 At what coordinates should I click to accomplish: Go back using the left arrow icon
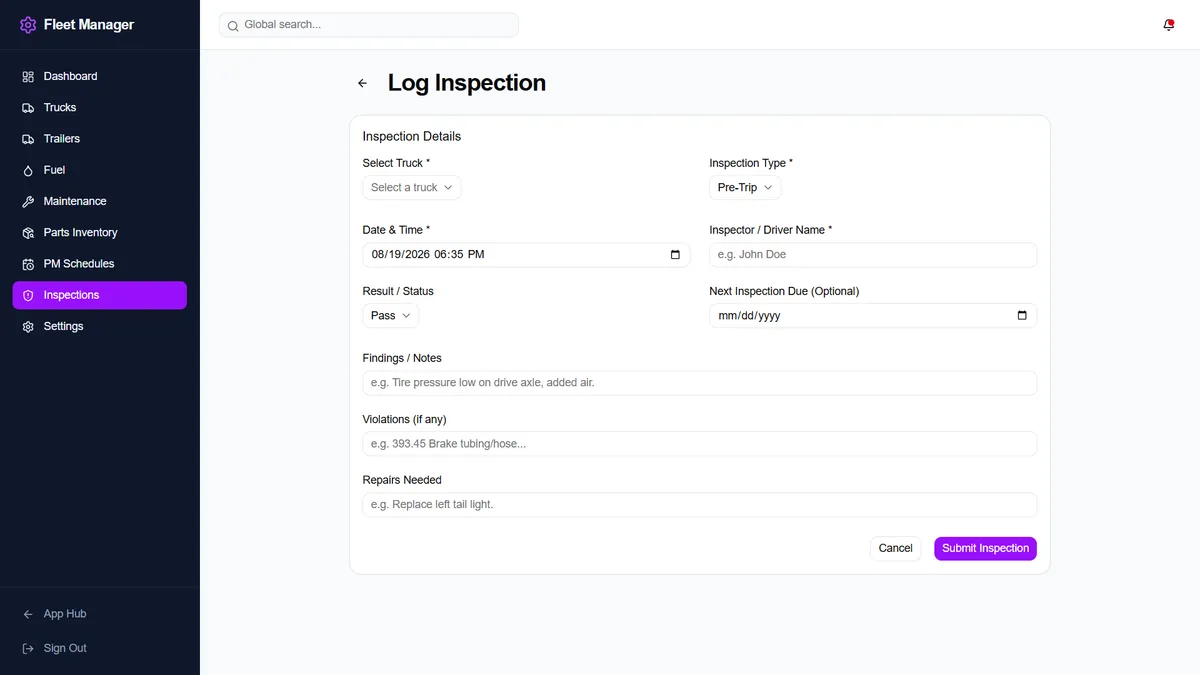point(363,83)
